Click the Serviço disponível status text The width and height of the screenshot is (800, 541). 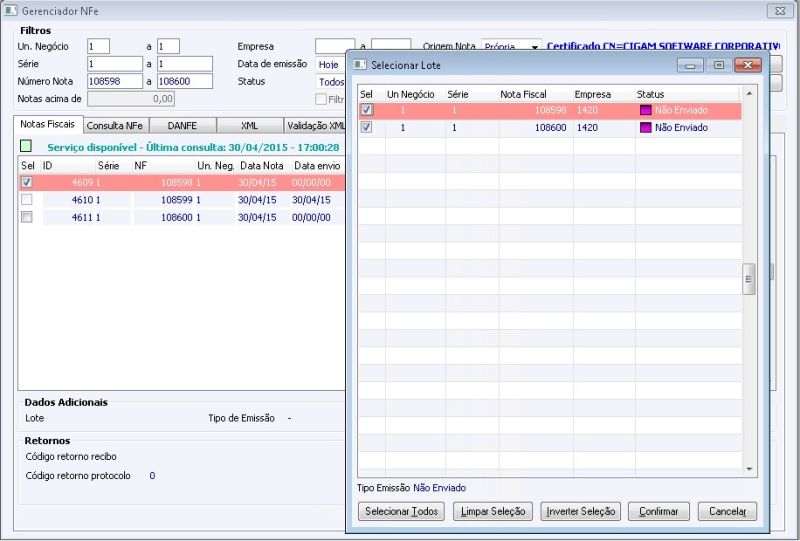click(x=193, y=147)
